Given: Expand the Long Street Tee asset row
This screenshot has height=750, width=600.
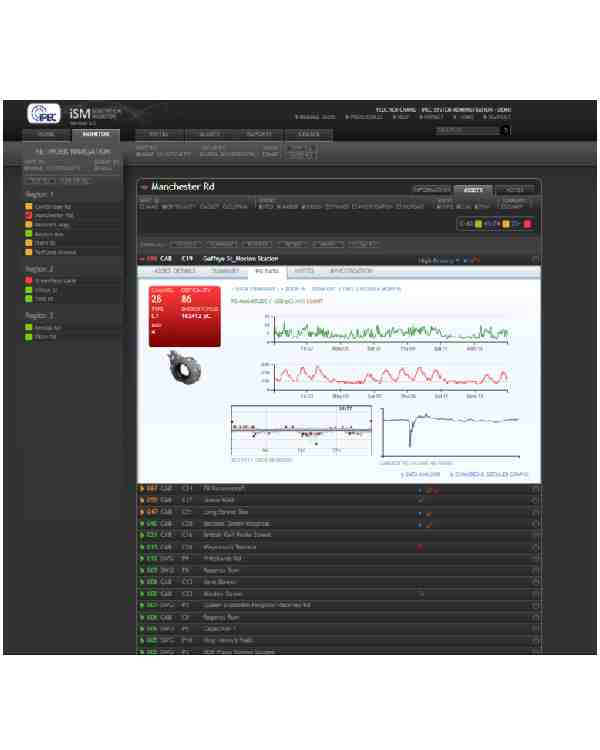Looking at the screenshot, I should pos(142,512).
